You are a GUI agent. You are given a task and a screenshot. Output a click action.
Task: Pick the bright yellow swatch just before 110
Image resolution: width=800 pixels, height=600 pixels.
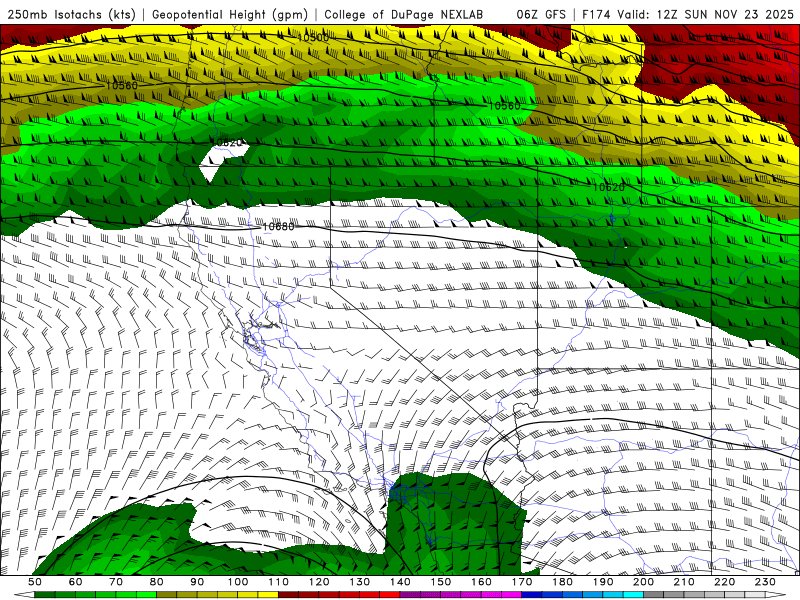[x=268, y=595]
